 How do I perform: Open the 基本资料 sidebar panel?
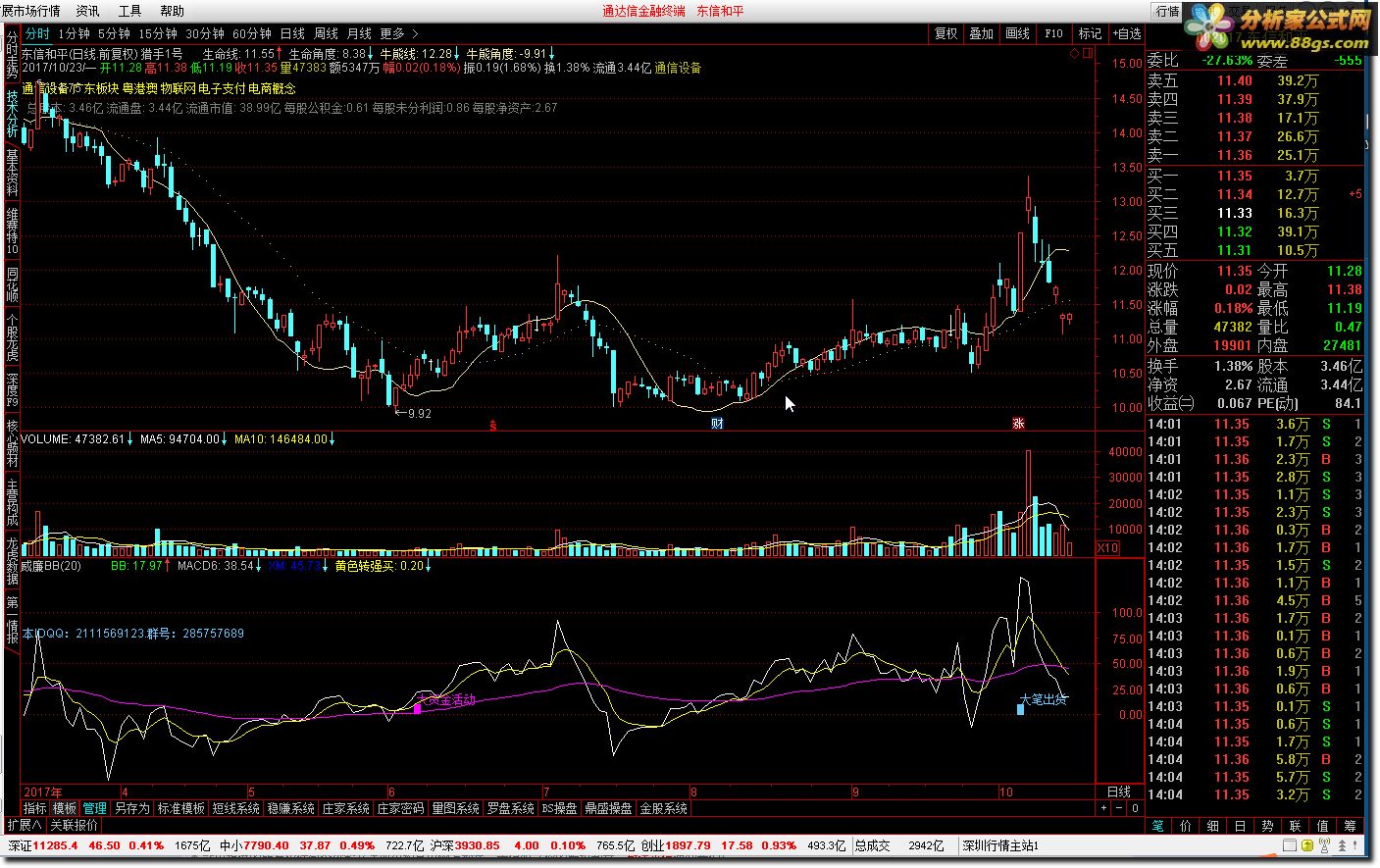(12, 173)
